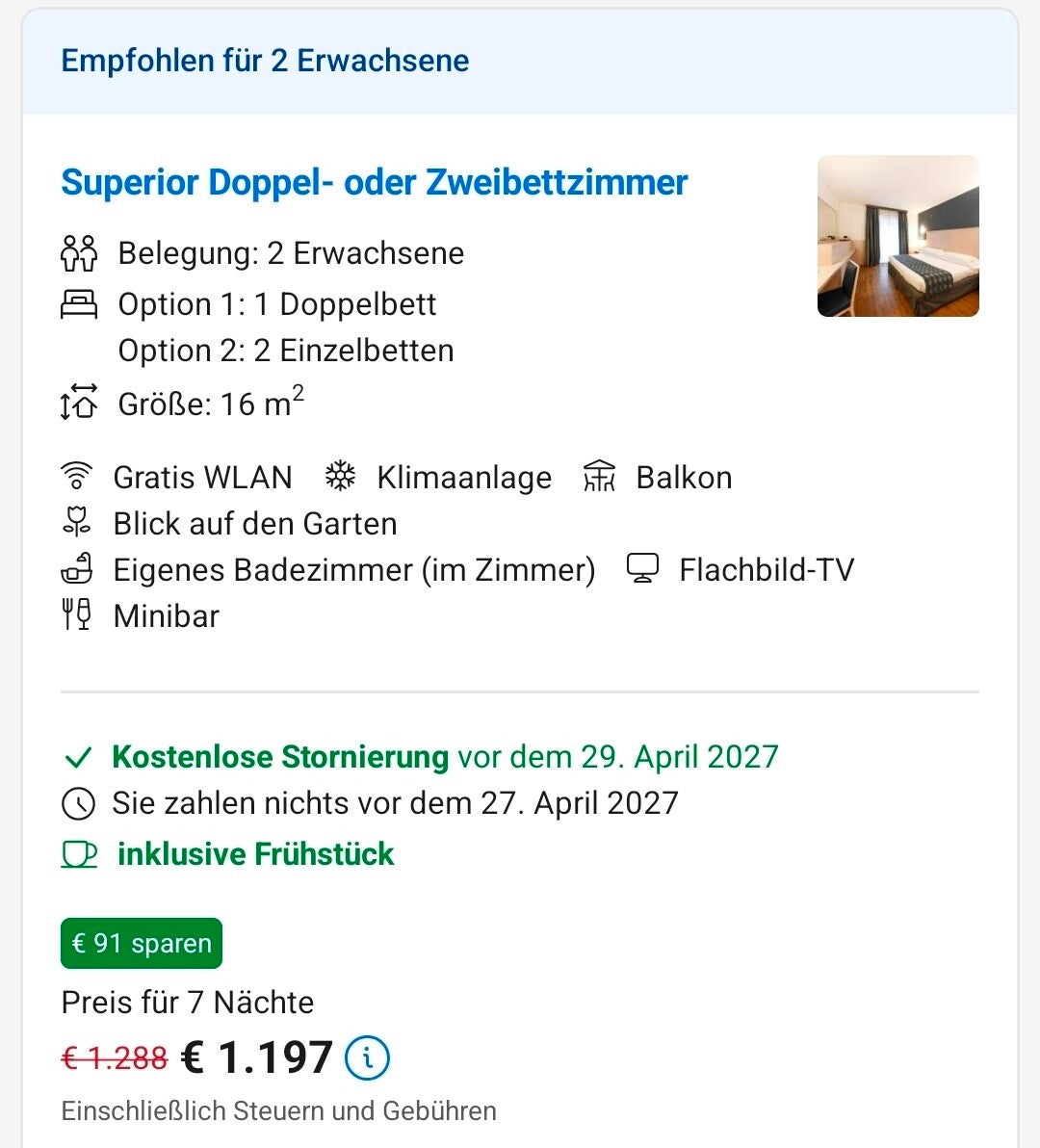Click the Minibar icon
Viewport: 1040px width, 1148px height.
pyautogui.click(x=76, y=614)
